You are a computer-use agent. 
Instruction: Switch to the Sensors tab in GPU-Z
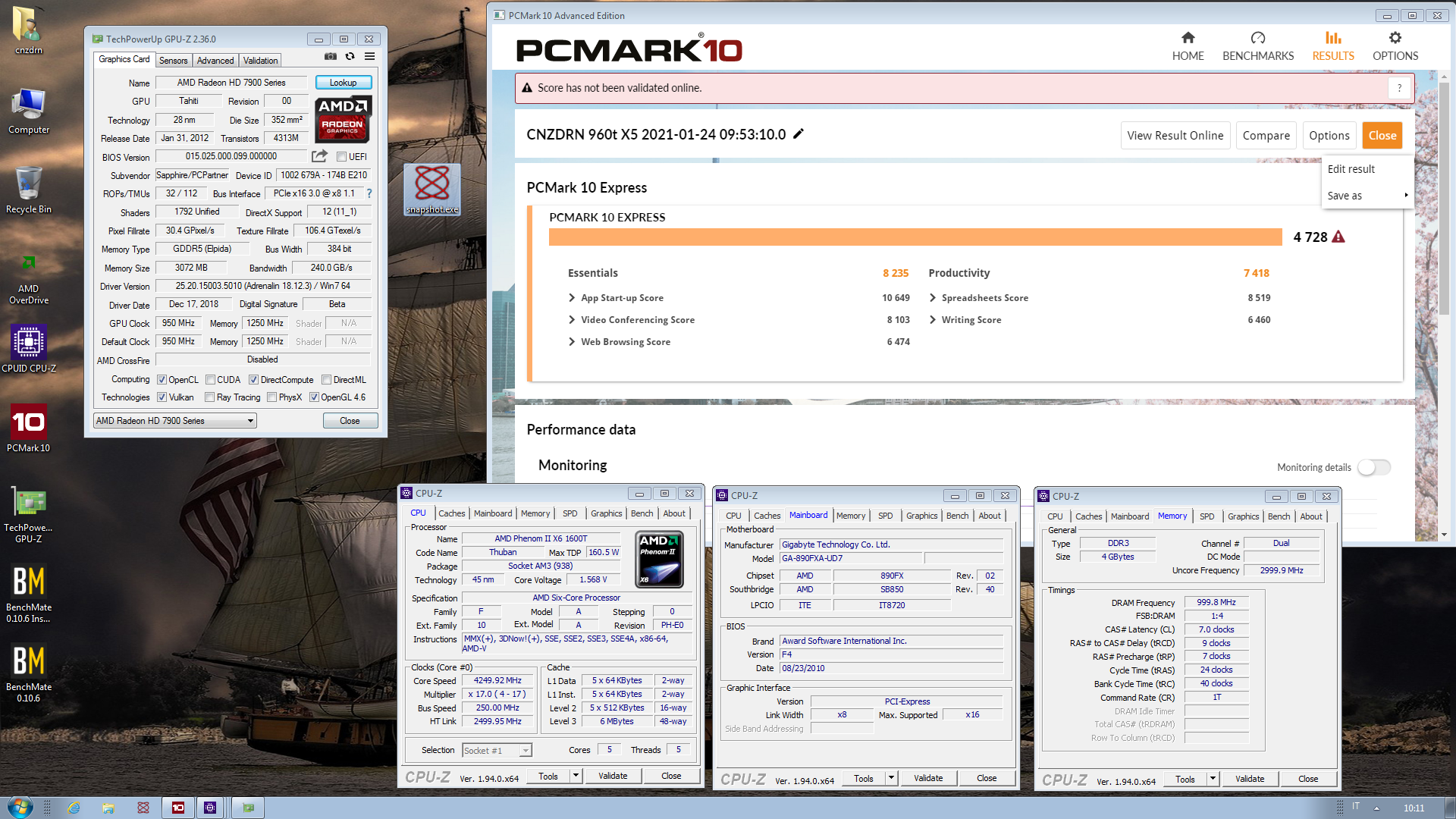[173, 61]
